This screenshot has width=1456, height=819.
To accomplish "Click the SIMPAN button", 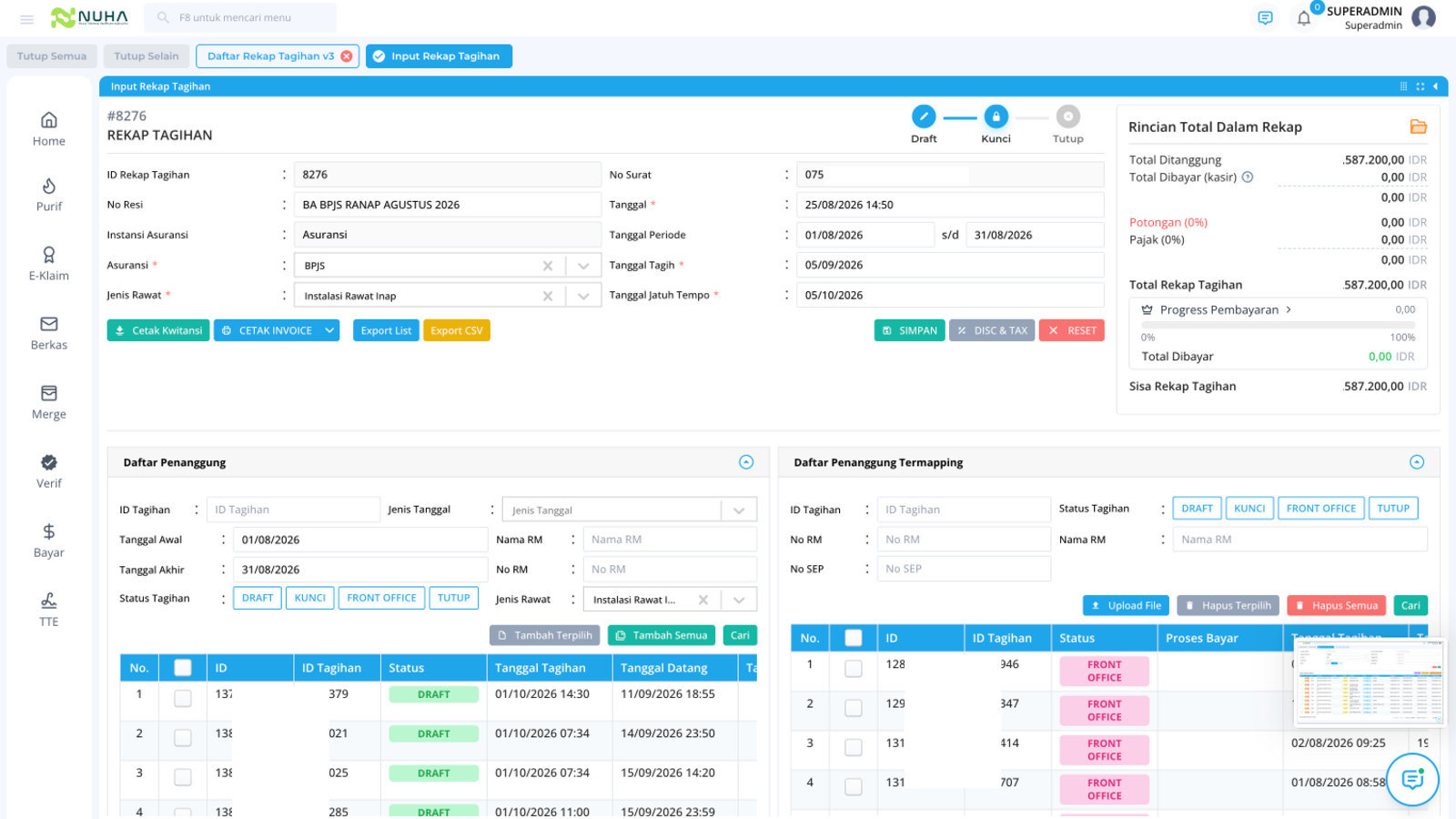I will [x=909, y=330].
